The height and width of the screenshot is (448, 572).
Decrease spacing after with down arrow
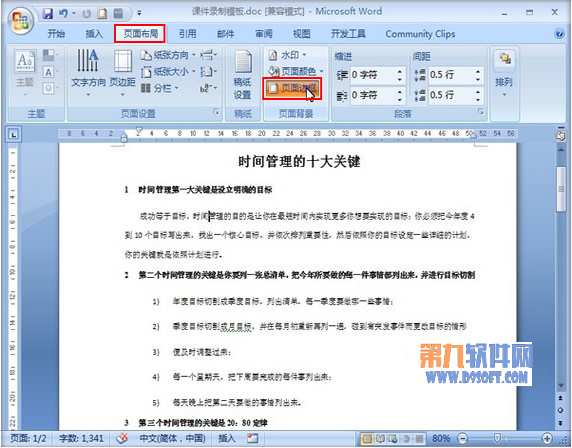coord(478,100)
